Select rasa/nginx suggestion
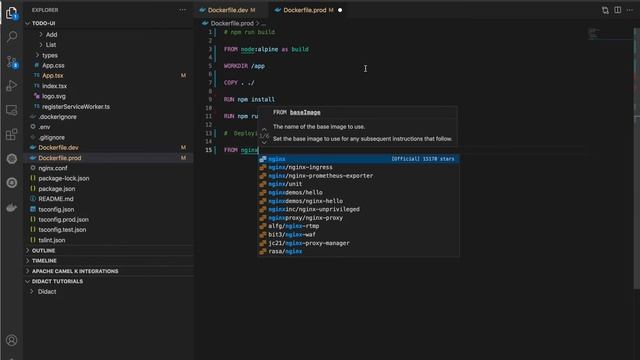Image resolution: width=640 pixels, height=360 pixels. [x=358, y=251]
